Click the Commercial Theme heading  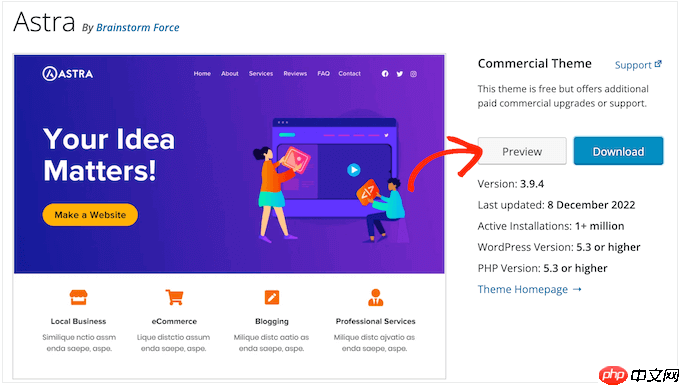coord(535,64)
